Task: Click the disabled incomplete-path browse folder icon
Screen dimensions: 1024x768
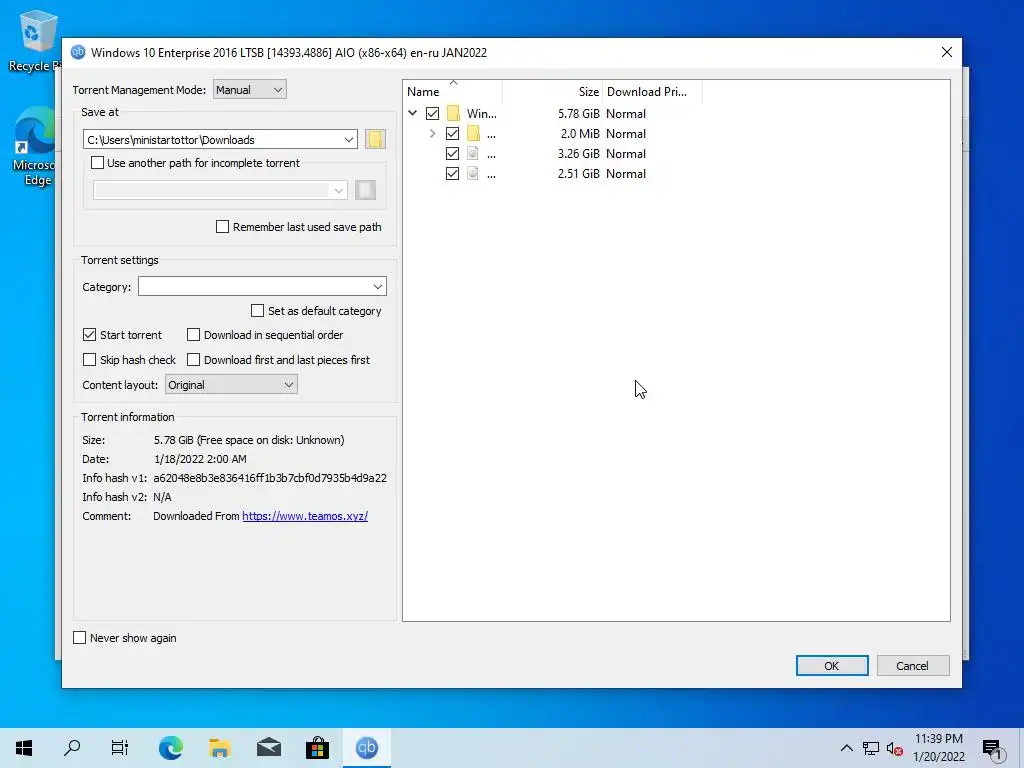Action: coord(366,190)
